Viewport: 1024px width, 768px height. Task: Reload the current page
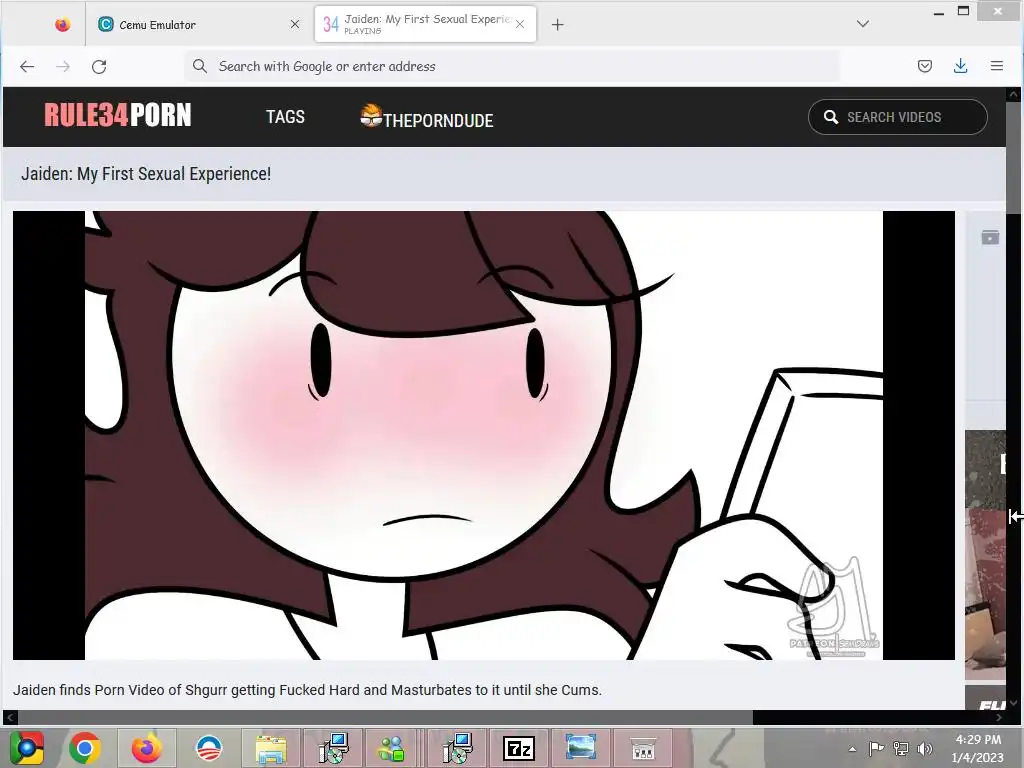click(x=99, y=67)
